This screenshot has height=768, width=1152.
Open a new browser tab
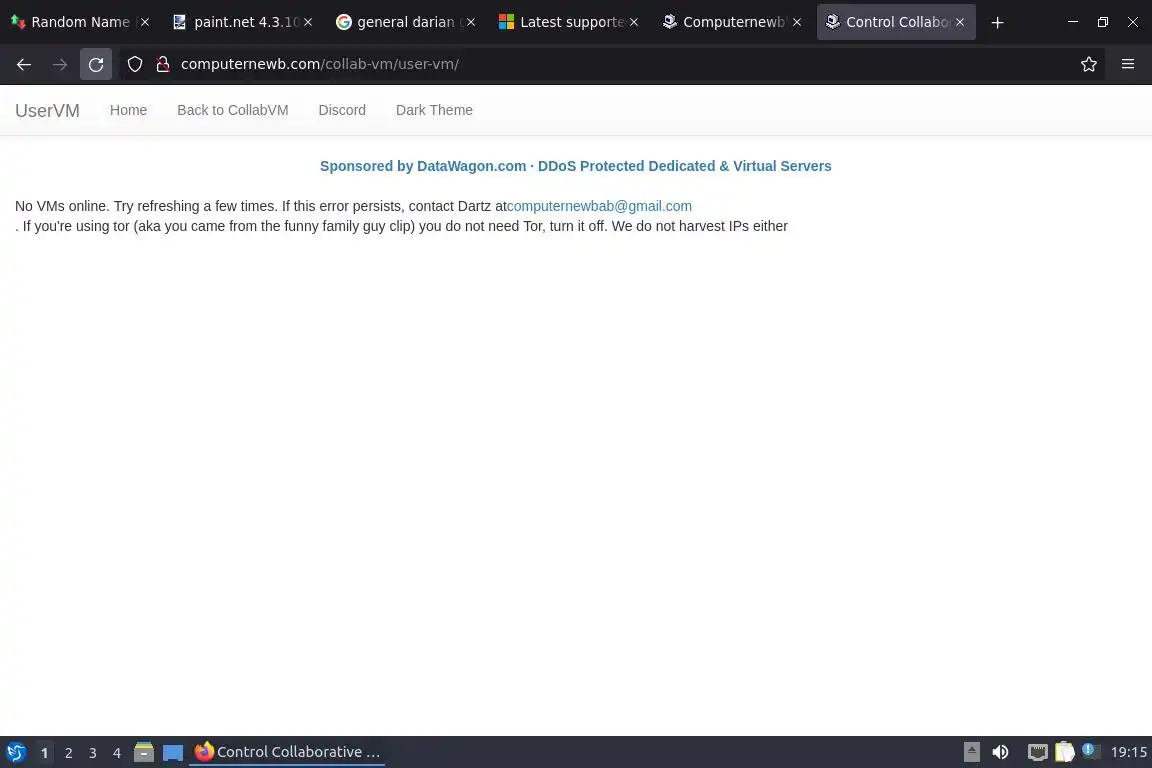point(997,23)
